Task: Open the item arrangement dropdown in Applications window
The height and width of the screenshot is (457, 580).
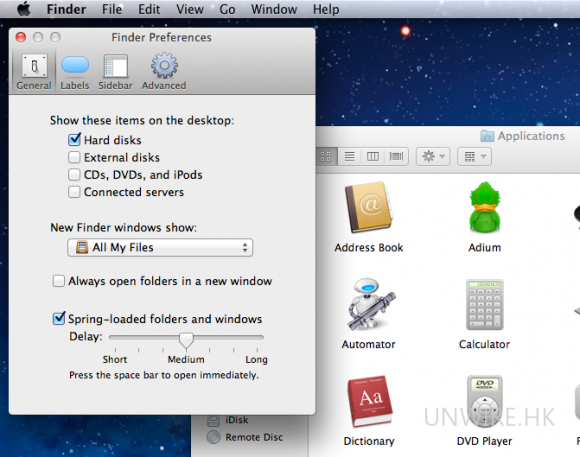Action: click(x=475, y=157)
